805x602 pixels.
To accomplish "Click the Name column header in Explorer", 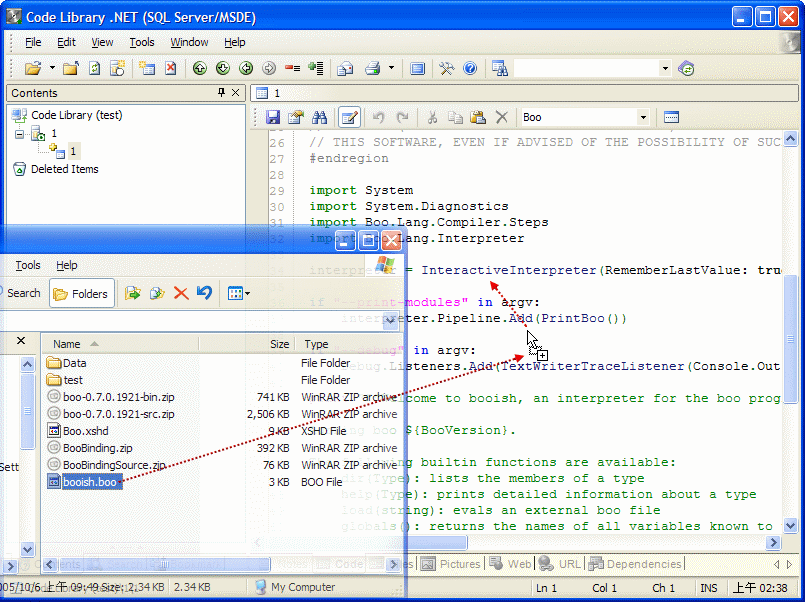I will (x=120, y=344).
